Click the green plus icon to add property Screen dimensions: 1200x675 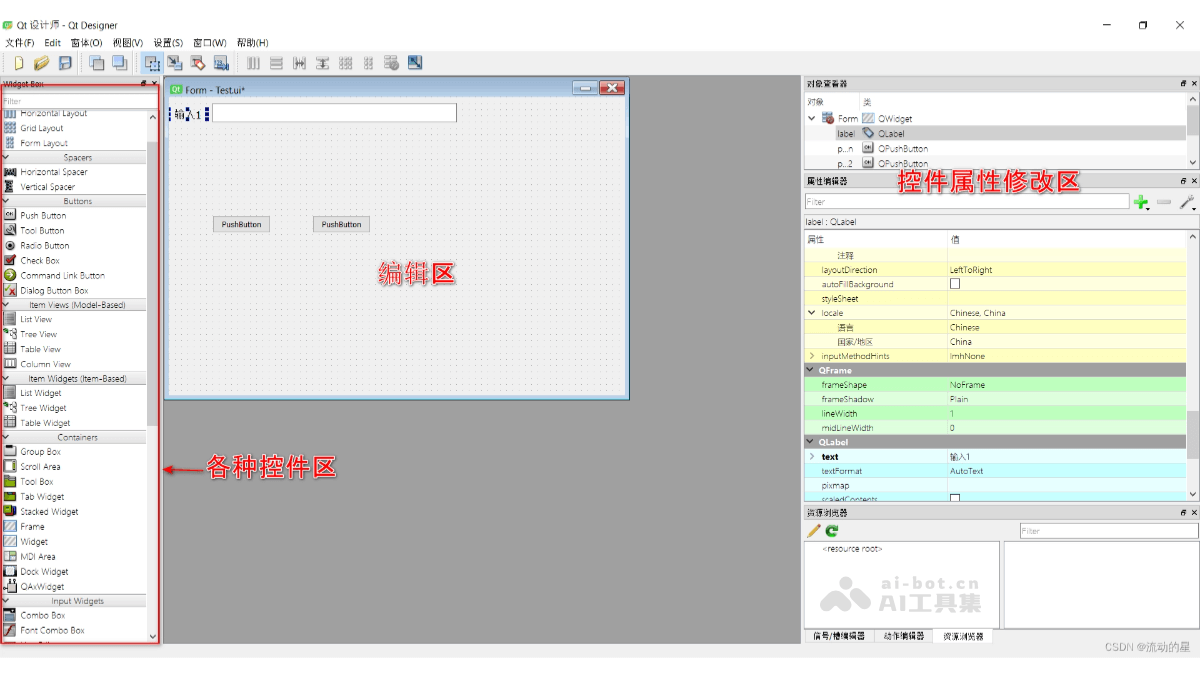[x=1141, y=202]
